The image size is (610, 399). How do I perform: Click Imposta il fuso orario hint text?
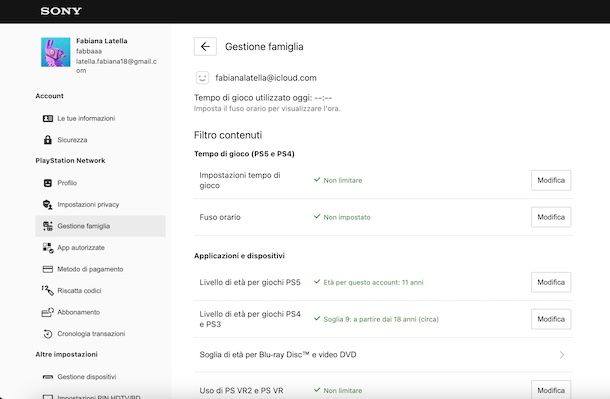coord(267,108)
